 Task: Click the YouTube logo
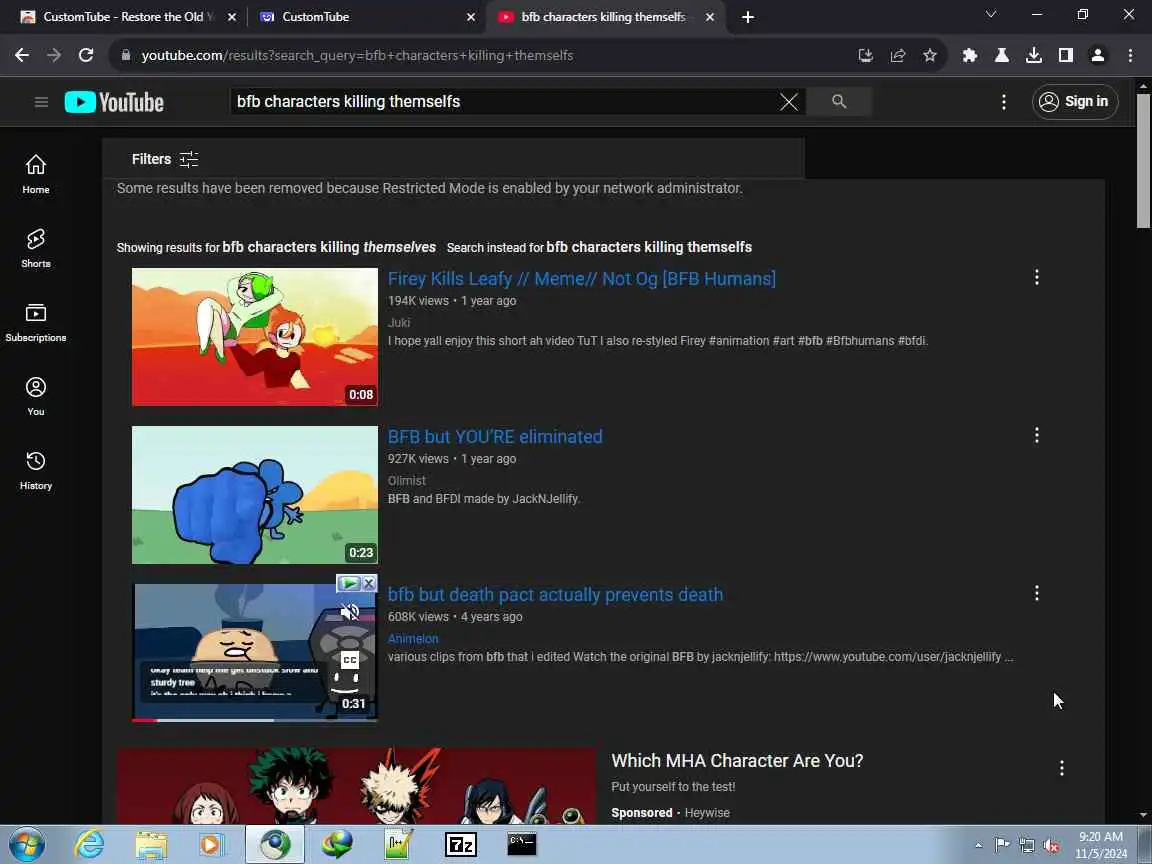[x=115, y=102]
